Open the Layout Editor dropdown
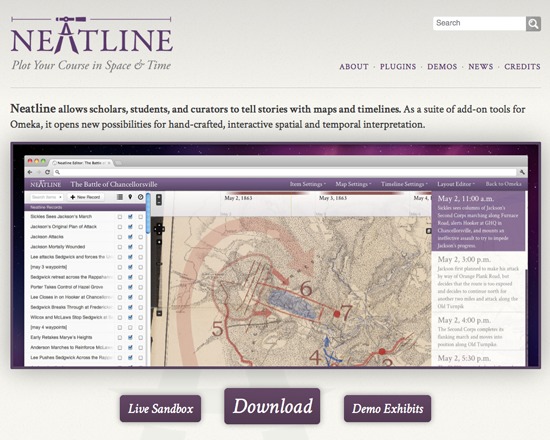This screenshot has height=440, width=550. pyautogui.click(x=456, y=184)
